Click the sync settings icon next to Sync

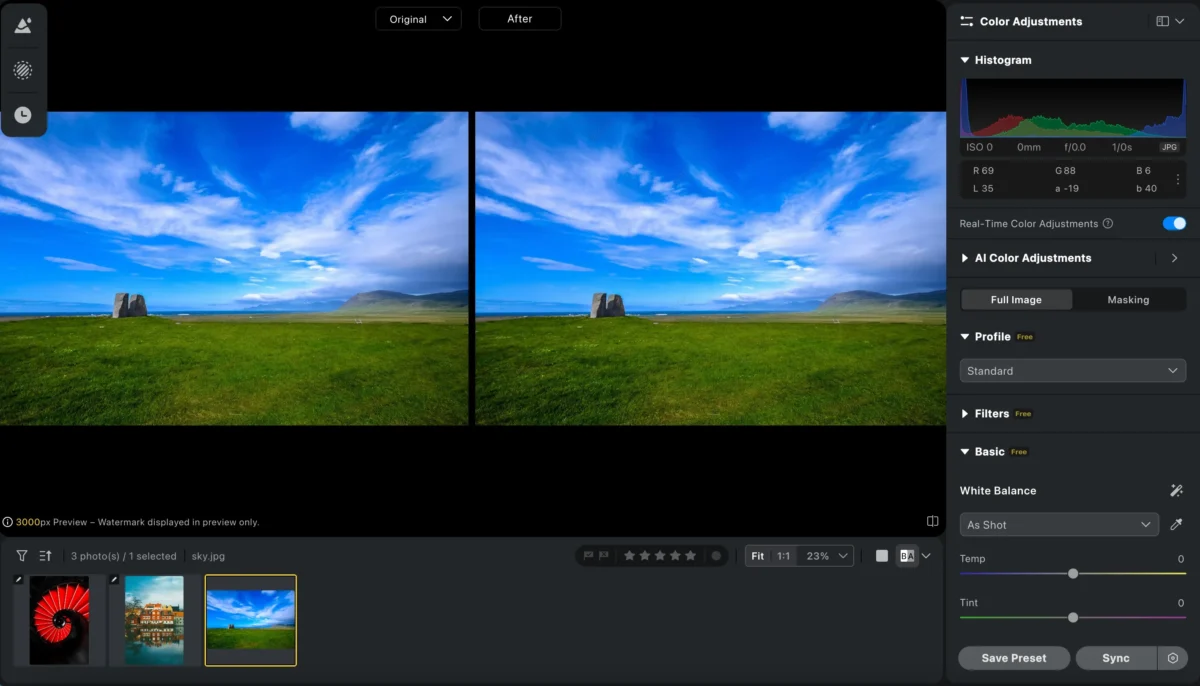click(1173, 658)
